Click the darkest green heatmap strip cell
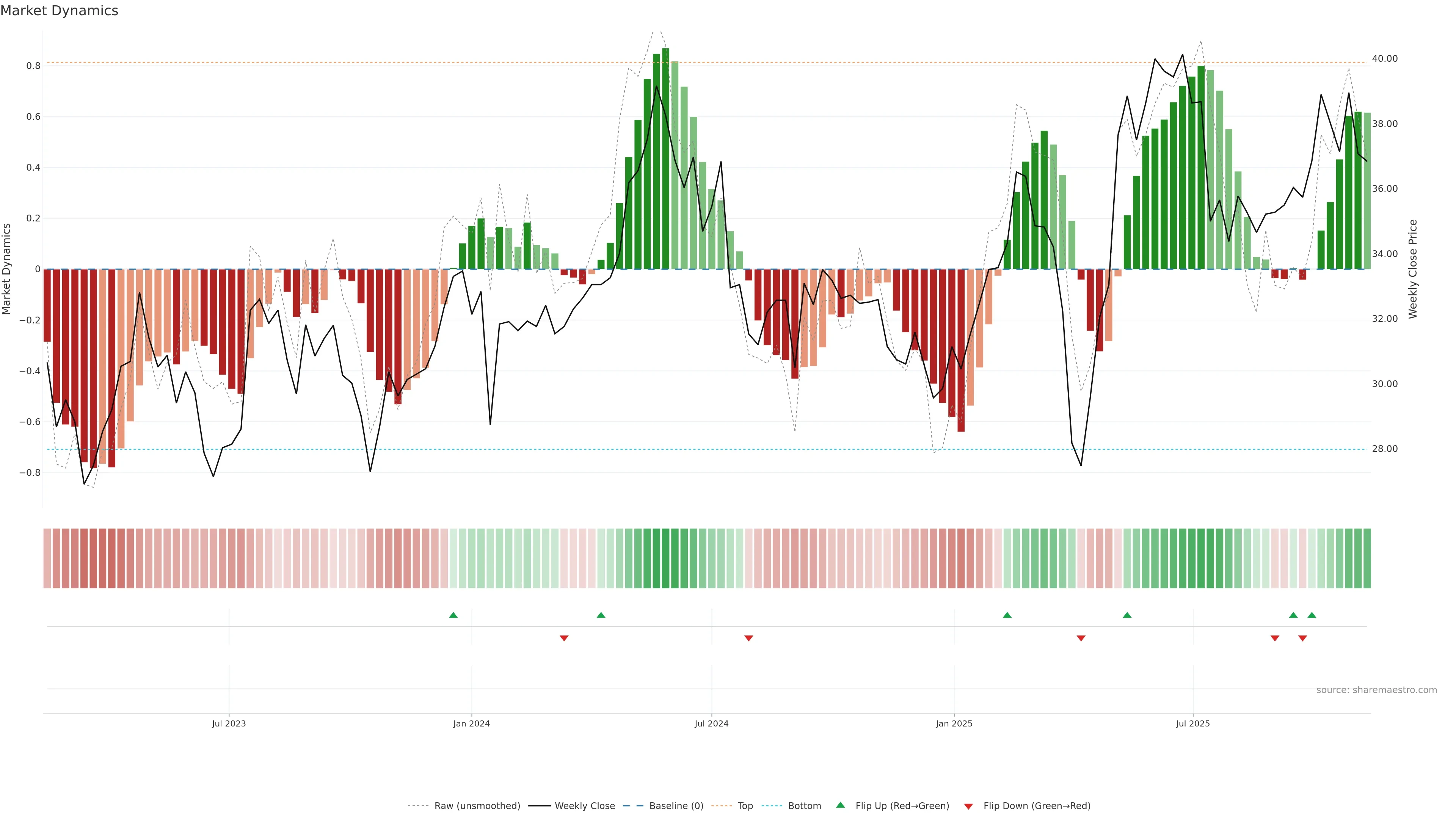This screenshot has width=1456, height=819. (x=665, y=559)
